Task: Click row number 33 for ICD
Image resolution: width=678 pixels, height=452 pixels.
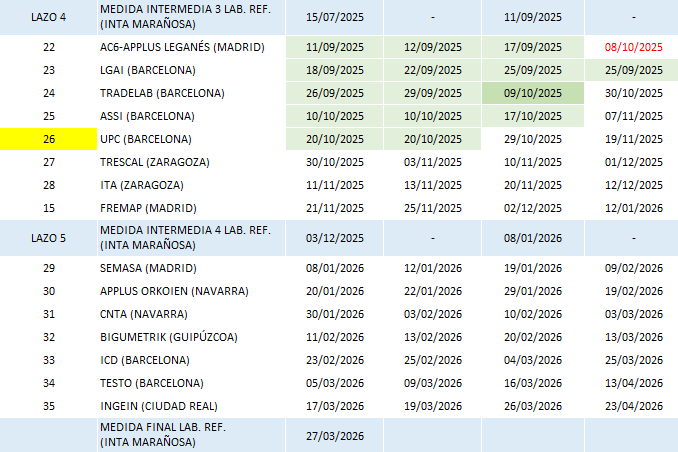Action: [49, 360]
